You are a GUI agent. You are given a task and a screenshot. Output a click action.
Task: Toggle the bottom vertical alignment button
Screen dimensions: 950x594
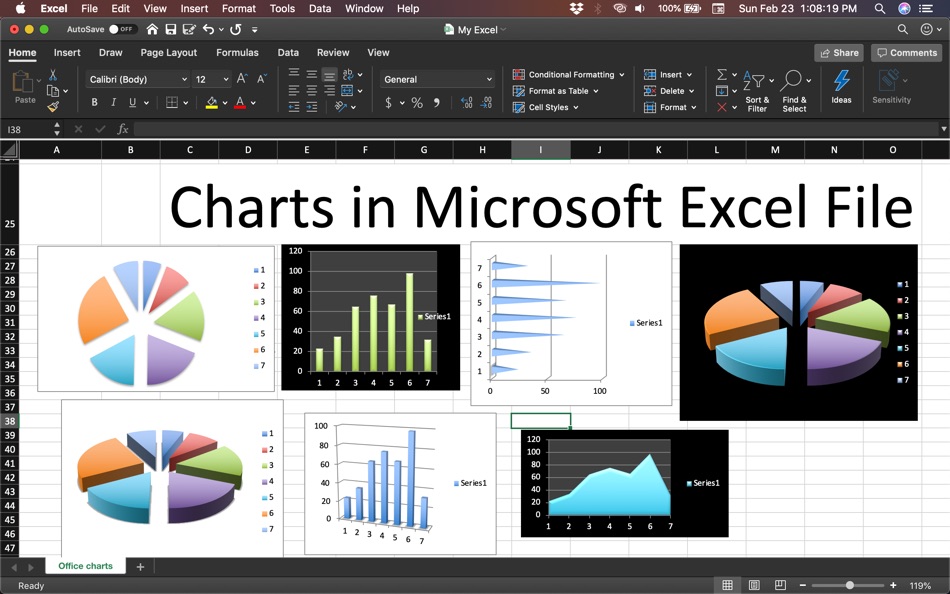(329, 75)
